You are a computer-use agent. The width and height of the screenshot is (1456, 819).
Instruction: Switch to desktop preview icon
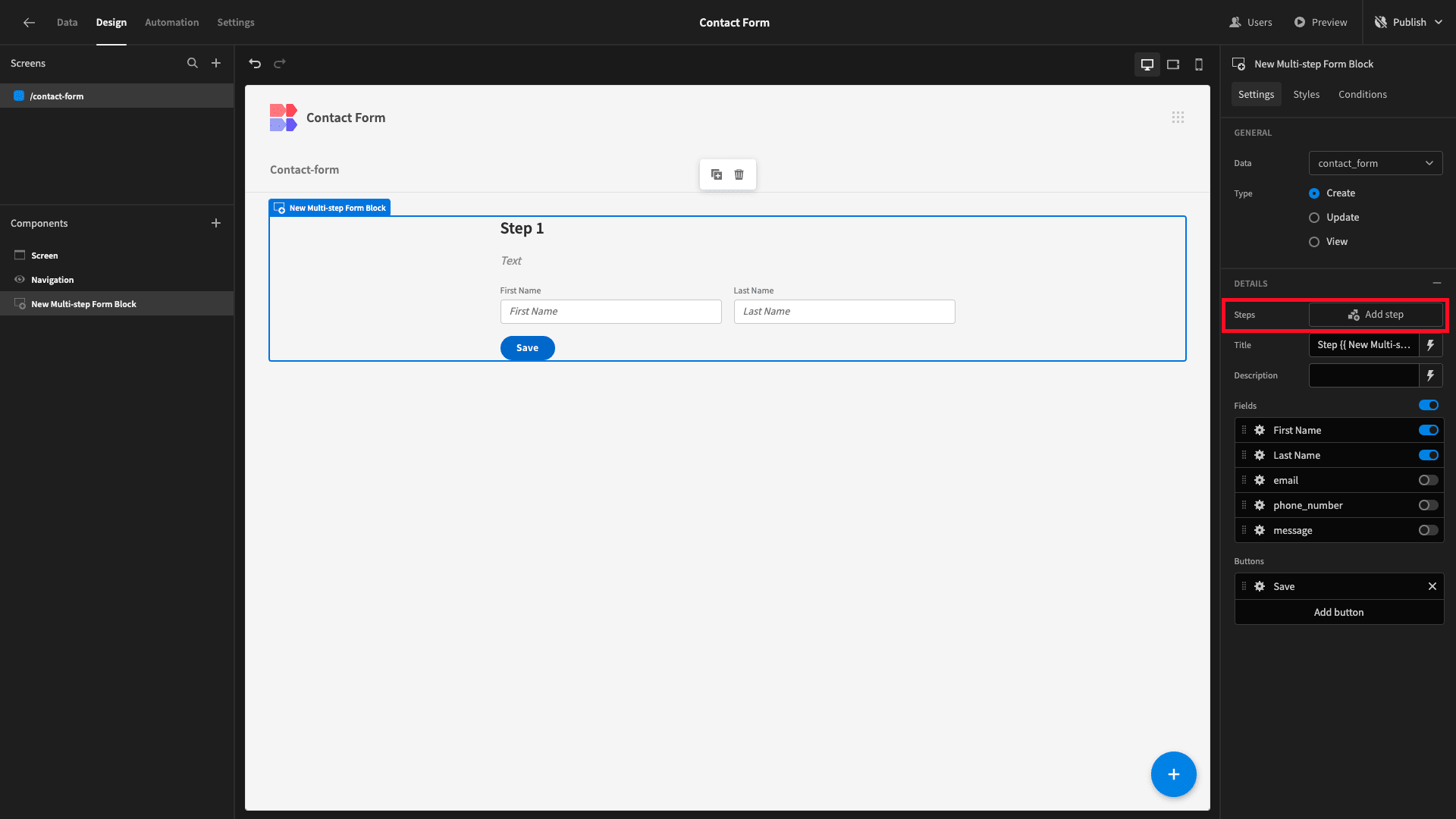(1147, 64)
